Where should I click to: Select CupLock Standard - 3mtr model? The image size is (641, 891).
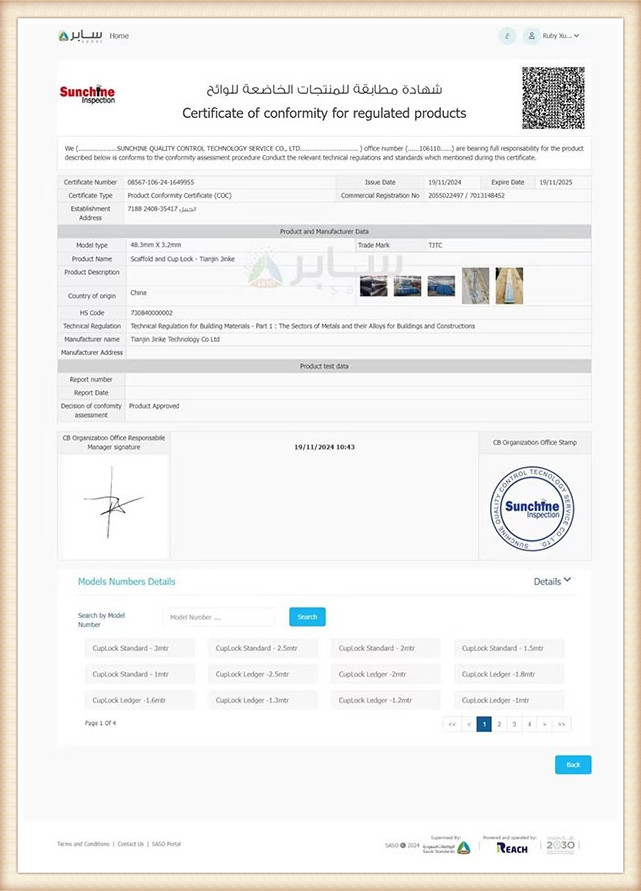pos(140,648)
